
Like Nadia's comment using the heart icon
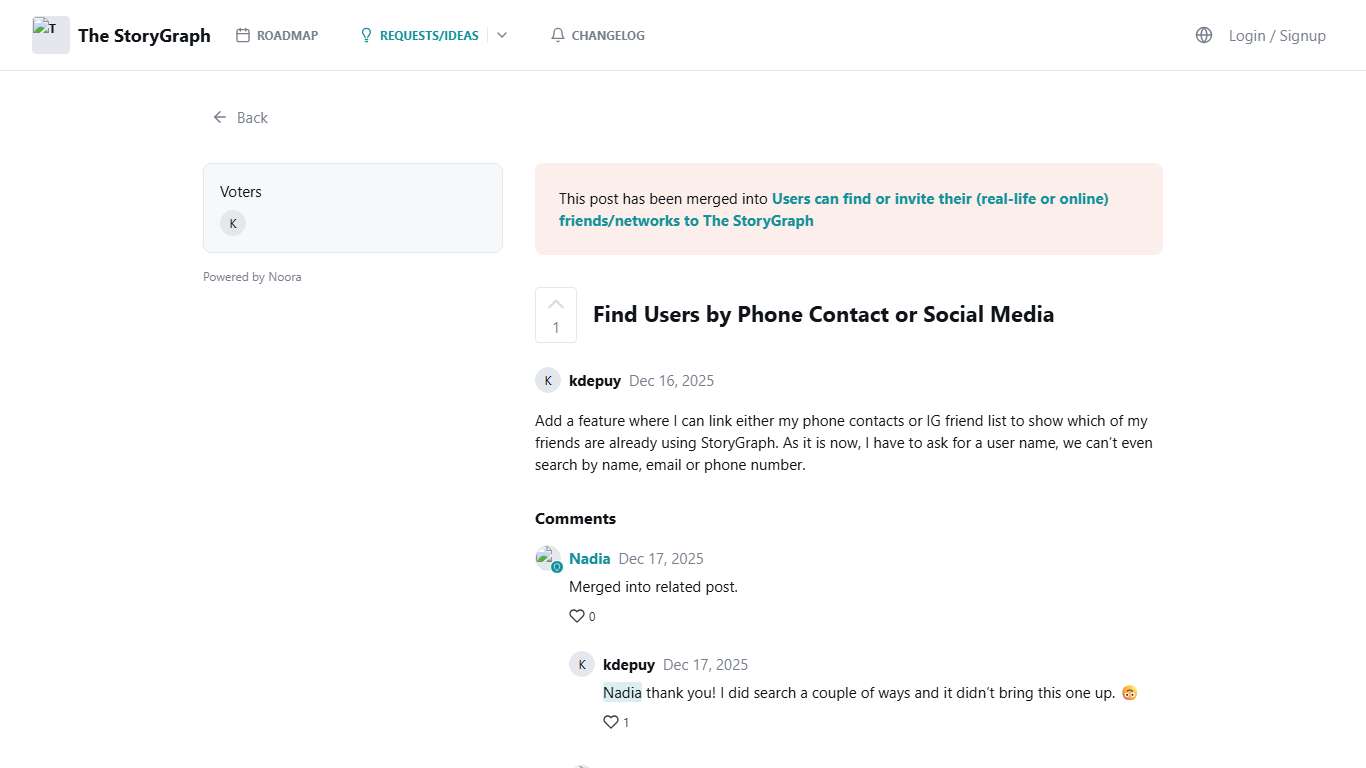[577, 616]
